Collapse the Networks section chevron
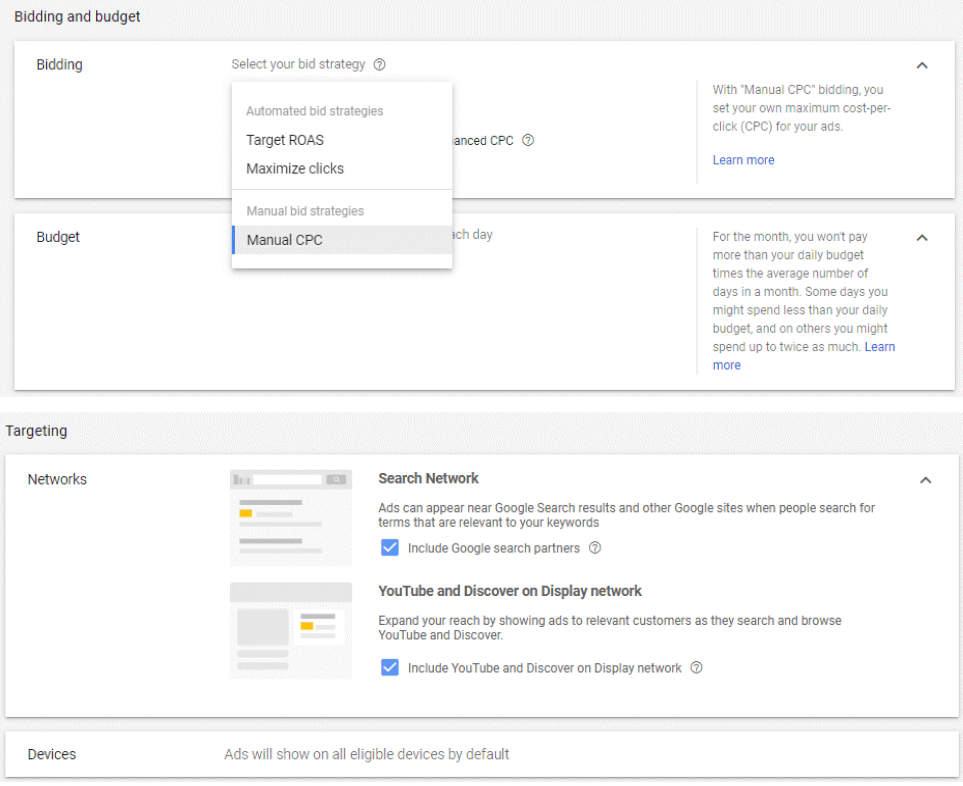This screenshot has width=963, height=786. 926,480
